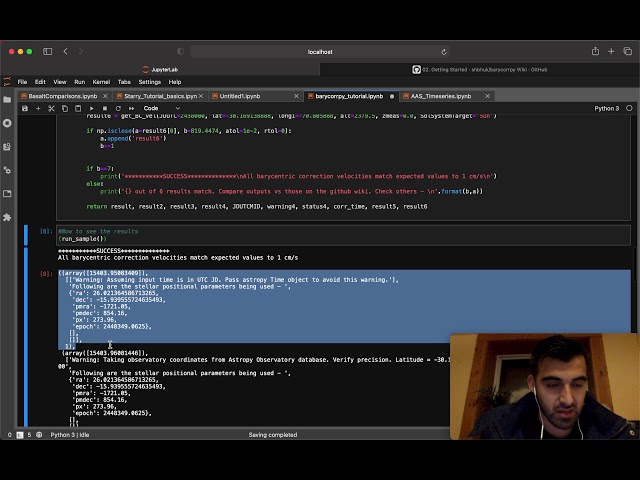The height and width of the screenshot is (480, 640).
Task: Switch to Starry_Tutorial_basics.ipynb tab
Action: tap(156, 96)
